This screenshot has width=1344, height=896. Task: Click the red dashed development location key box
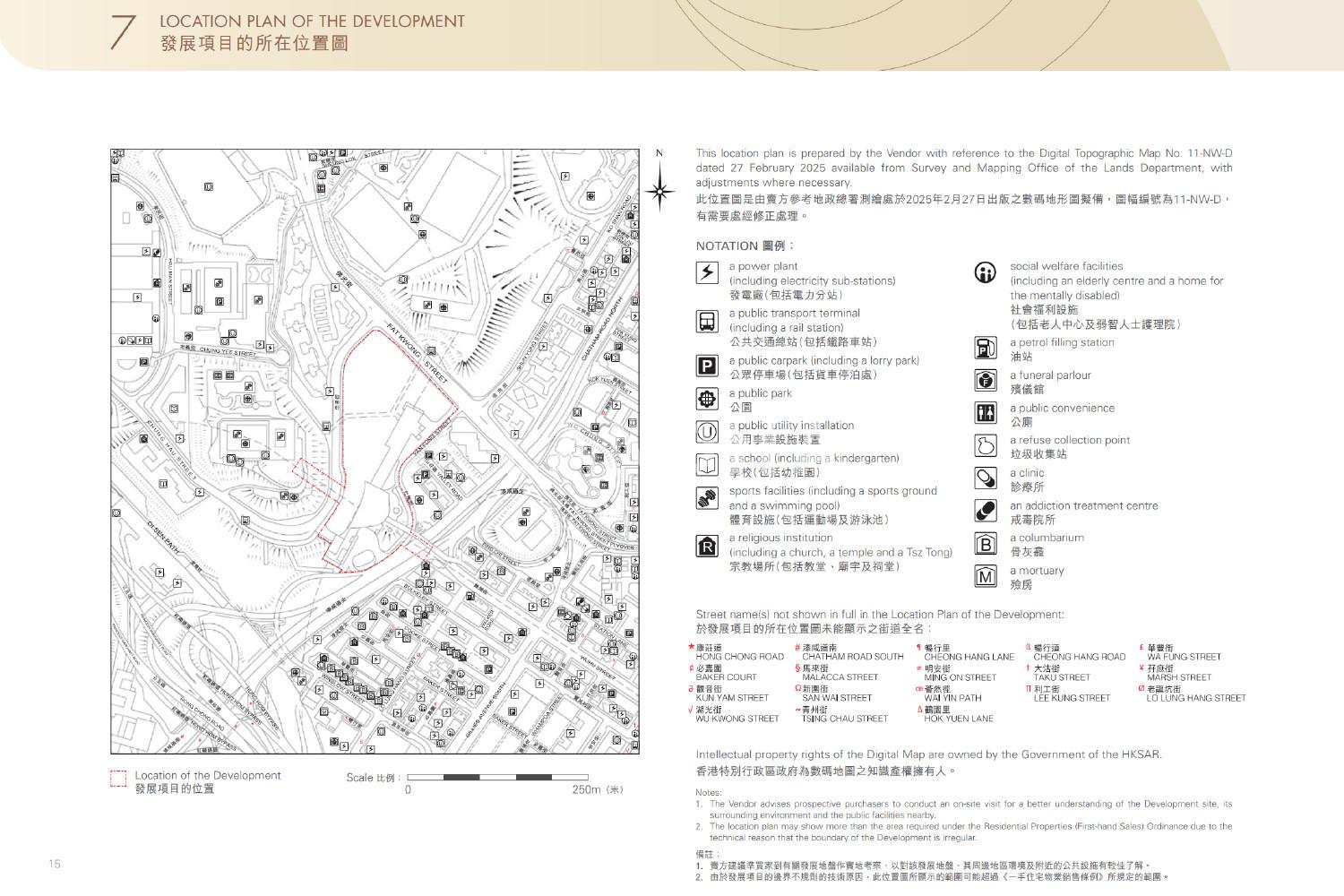point(118,780)
